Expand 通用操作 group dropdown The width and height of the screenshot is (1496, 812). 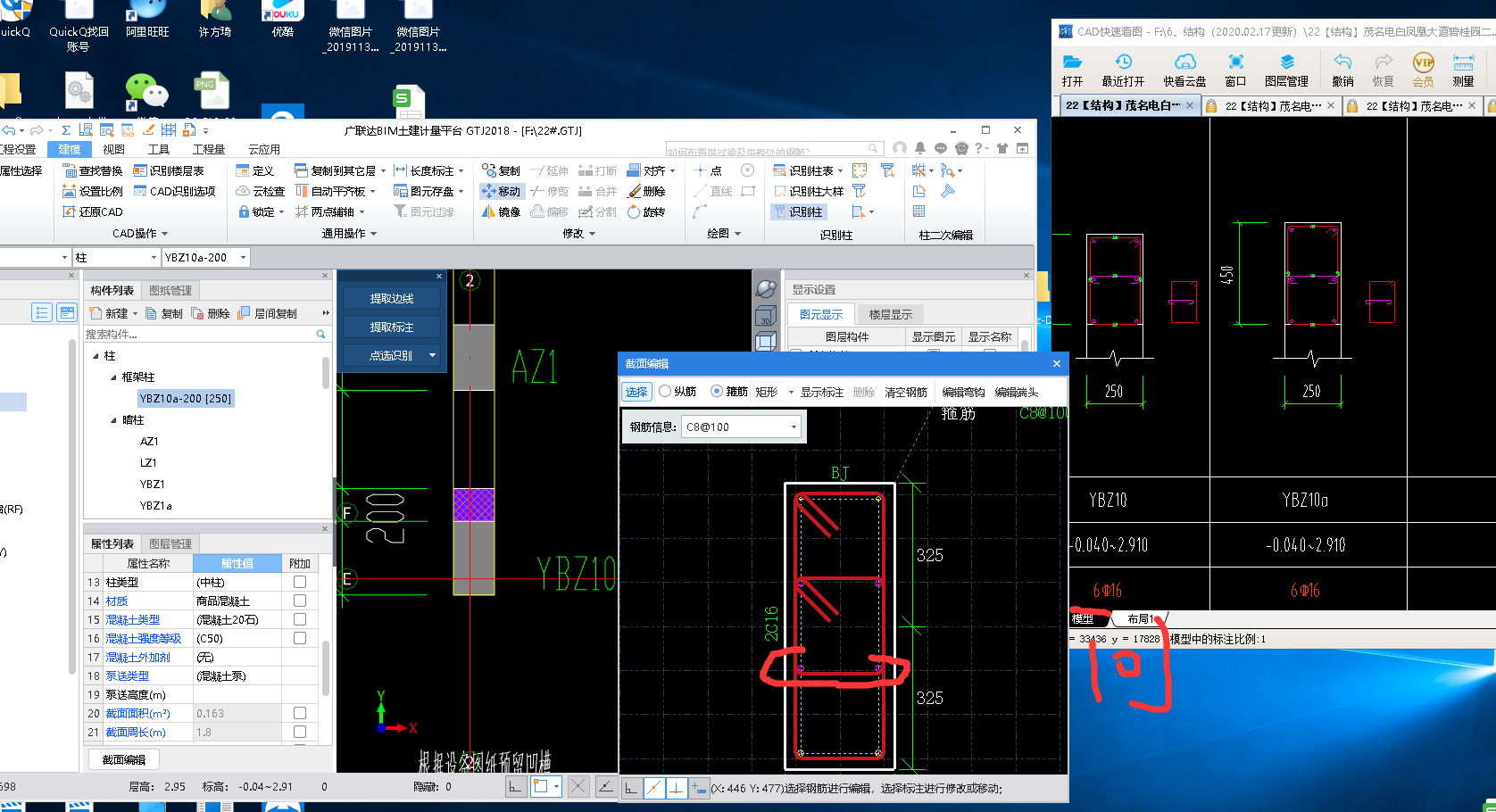click(x=349, y=234)
